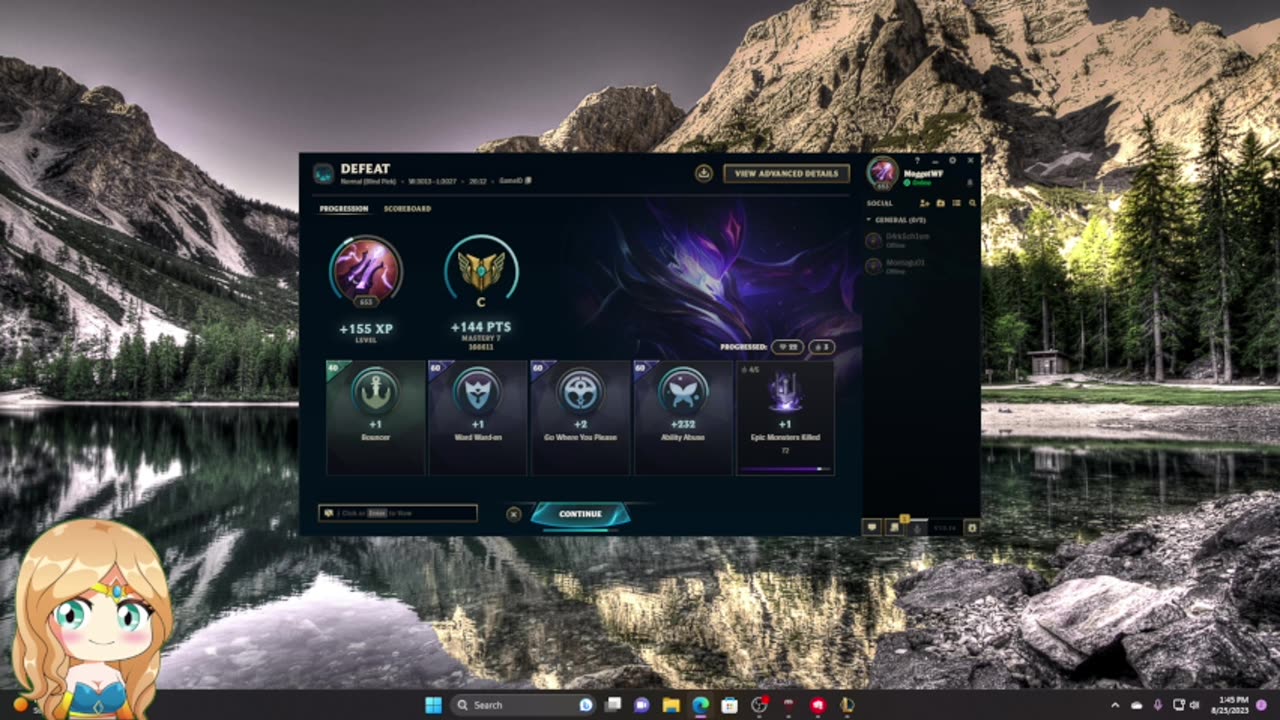The width and height of the screenshot is (1280, 720).
Task: Select the Progression tab
Action: [344, 209]
